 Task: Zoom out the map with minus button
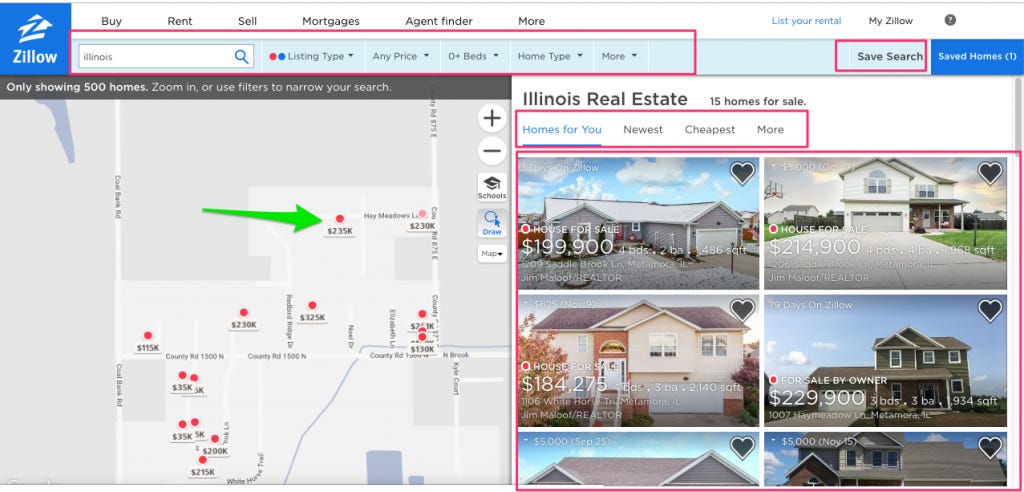click(x=492, y=151)
